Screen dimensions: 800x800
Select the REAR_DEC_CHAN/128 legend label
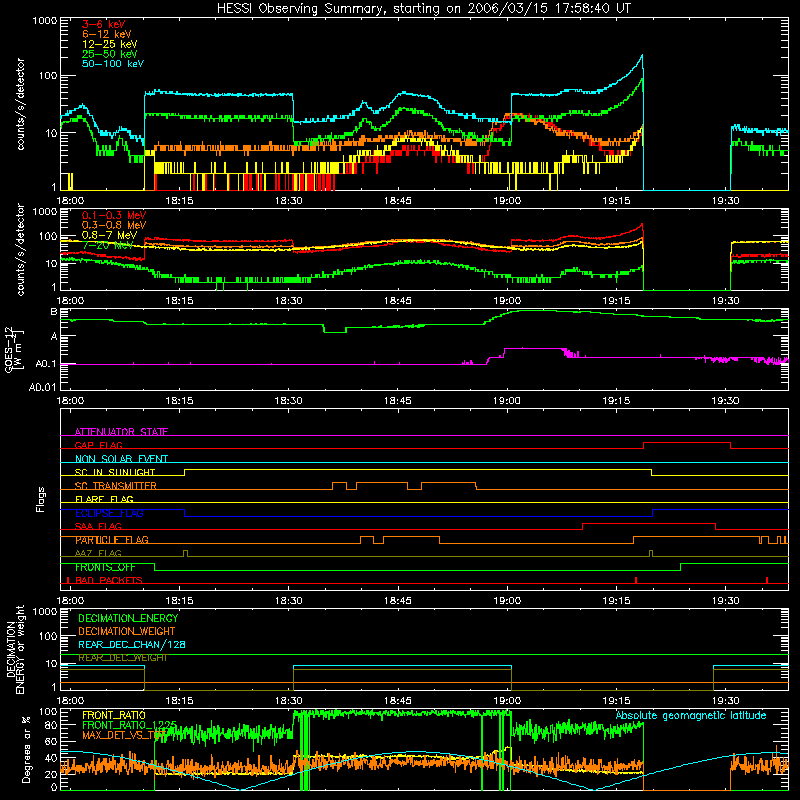pos(132,645)
